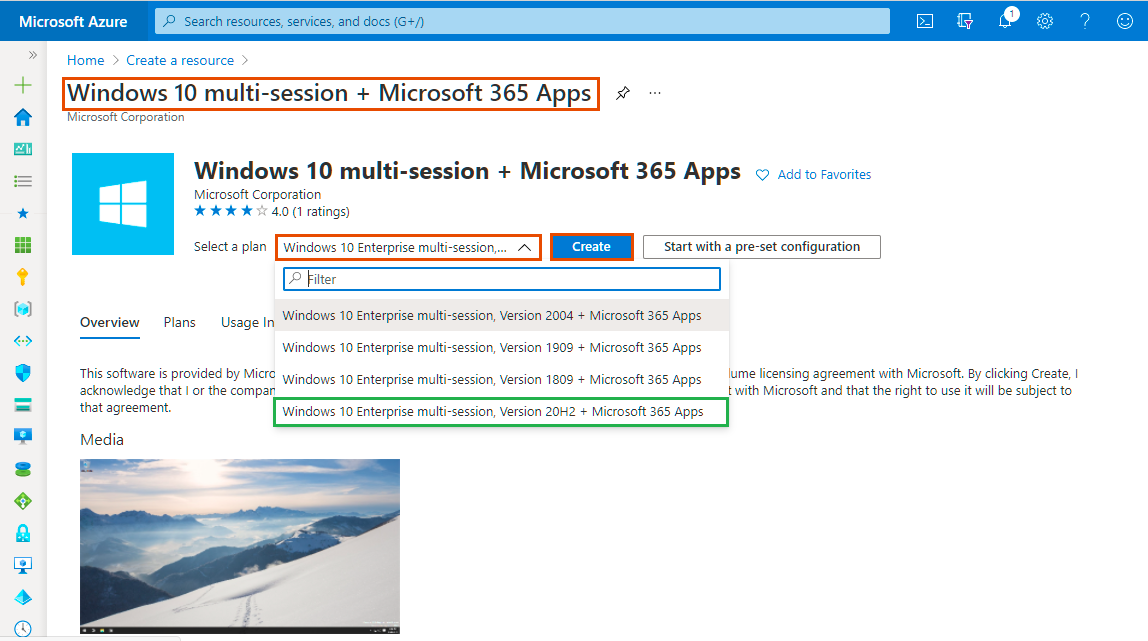This screenshot has width=1148, height=641.
Task: Open the more options ellipsis menu
Action: (x=655, y=93)
